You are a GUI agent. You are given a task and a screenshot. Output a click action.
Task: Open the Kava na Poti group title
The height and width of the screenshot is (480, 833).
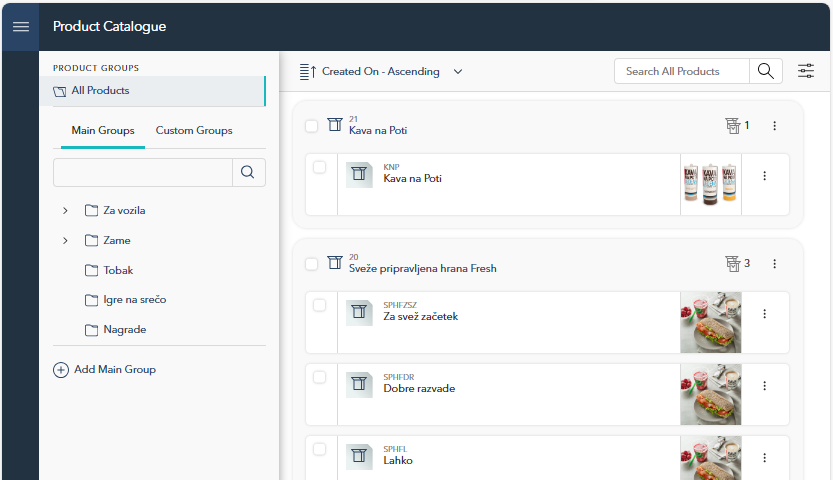(x=378, y=131)
